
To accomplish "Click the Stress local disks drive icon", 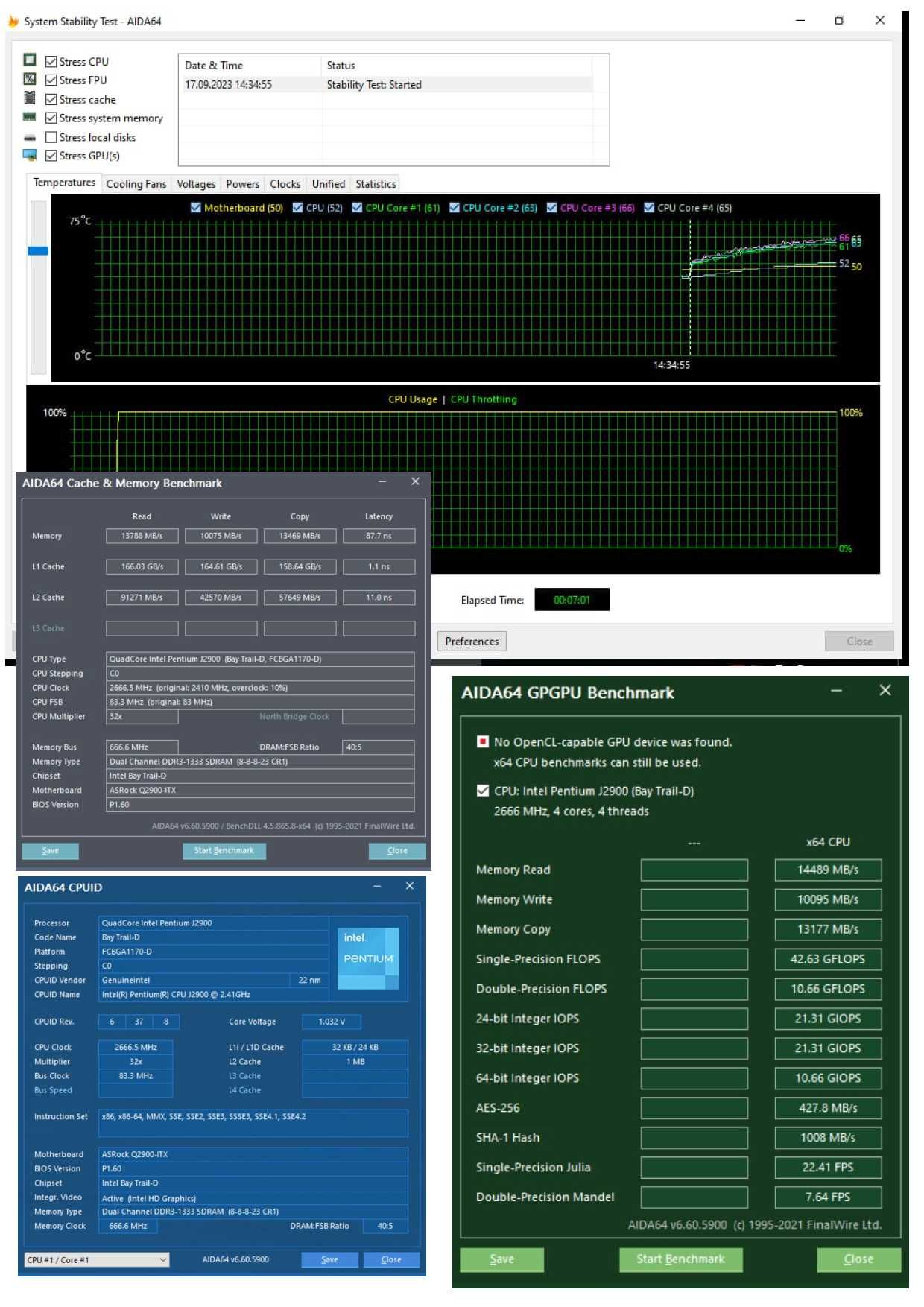I will (30, 137).
